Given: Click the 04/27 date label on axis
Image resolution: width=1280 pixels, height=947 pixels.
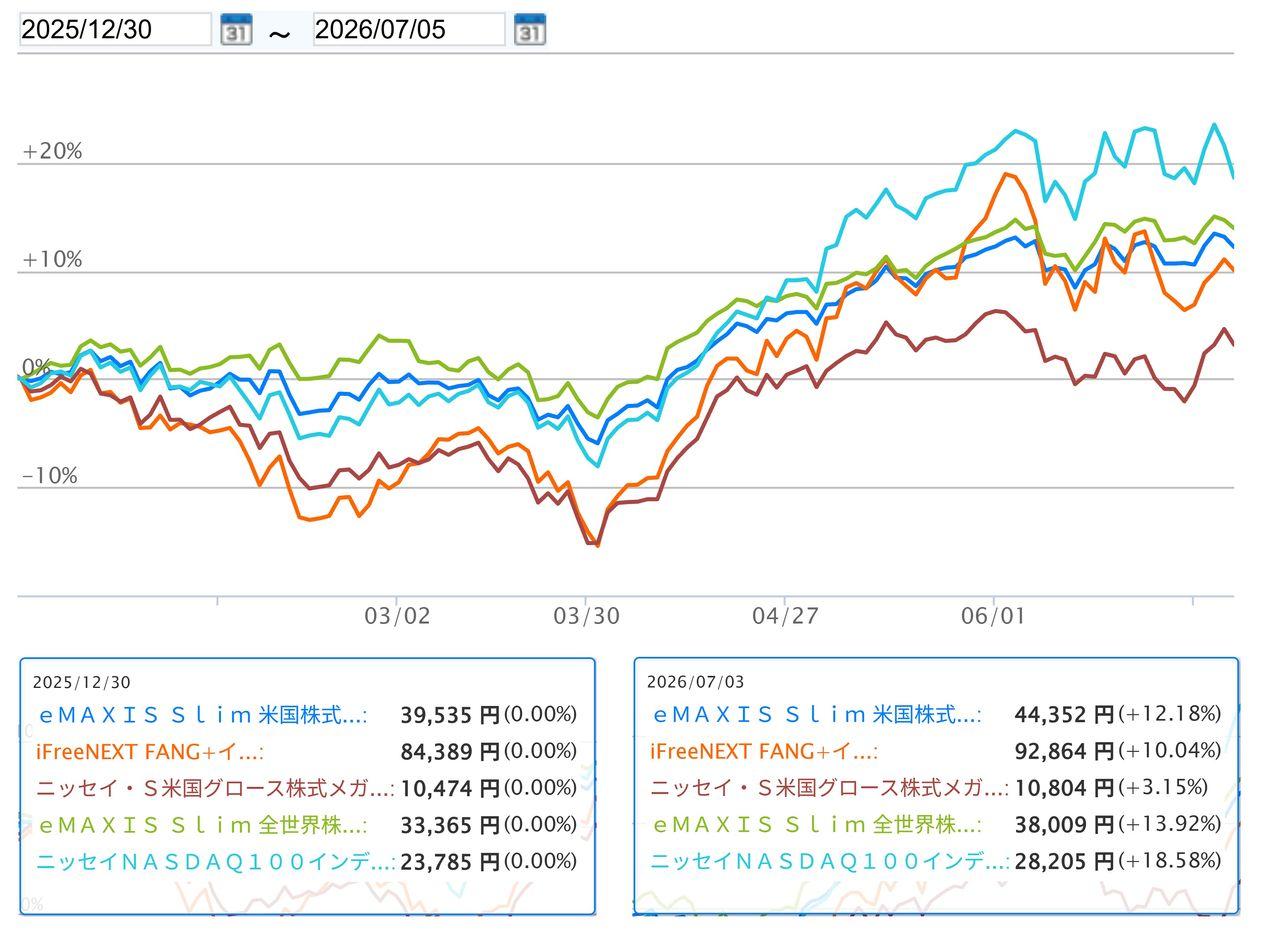Looking at the screenshot, I should 785,616.
